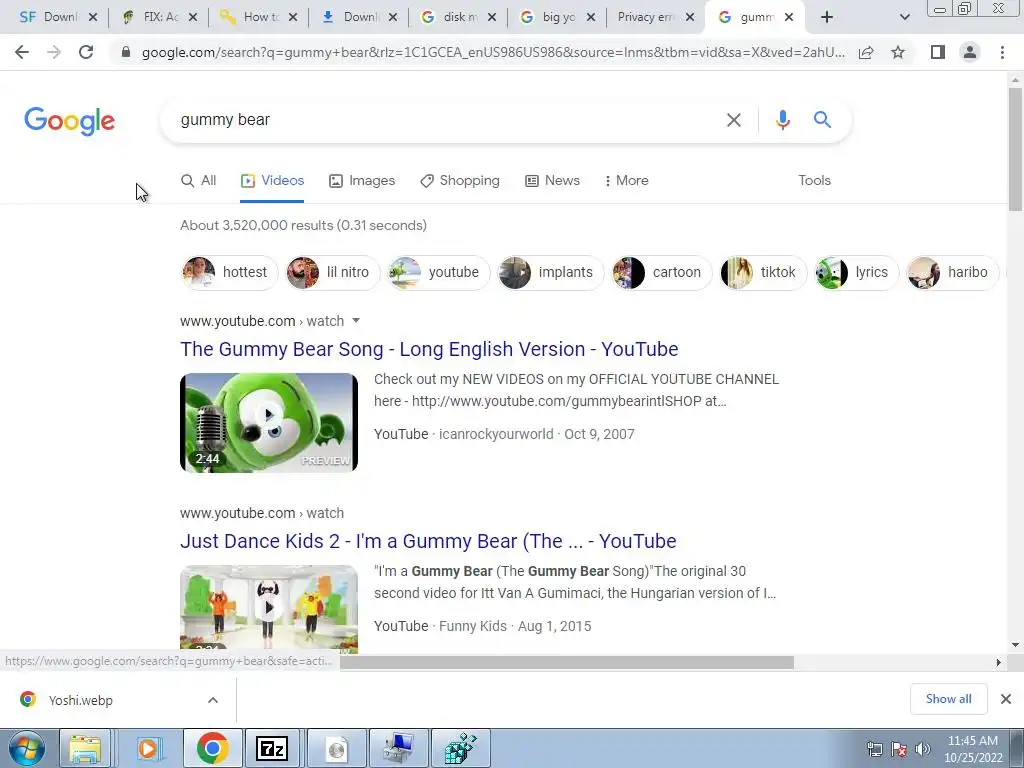The height and width of the screenshot is (768, 1024).
Task: Select the News search filter
Action: coord(552,181)
